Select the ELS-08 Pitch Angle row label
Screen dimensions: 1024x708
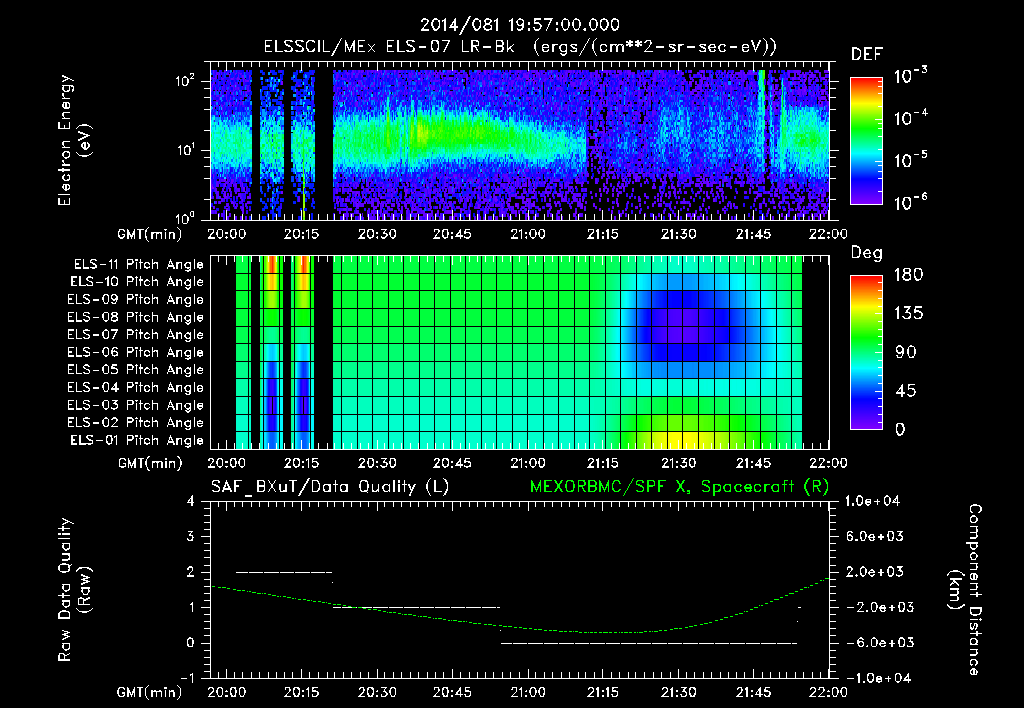[x=136, y=317]
